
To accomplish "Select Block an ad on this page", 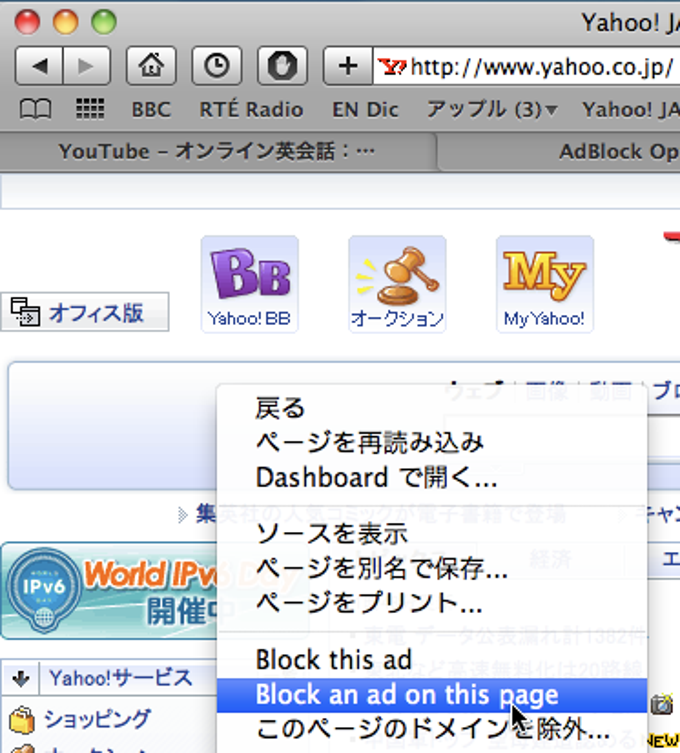I will pyautogui.click(x=432, y=695).
